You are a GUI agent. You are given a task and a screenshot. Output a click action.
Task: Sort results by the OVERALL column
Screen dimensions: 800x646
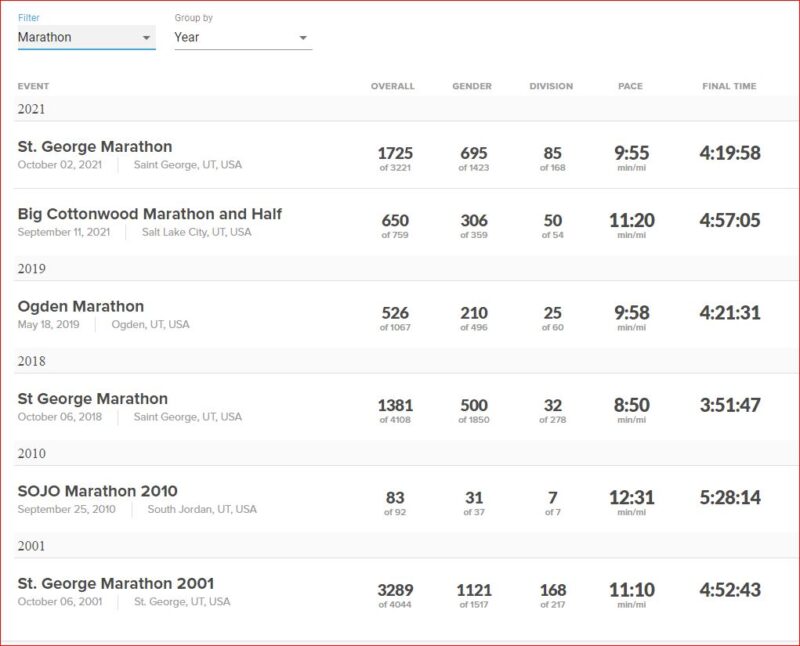click(392, 86)
